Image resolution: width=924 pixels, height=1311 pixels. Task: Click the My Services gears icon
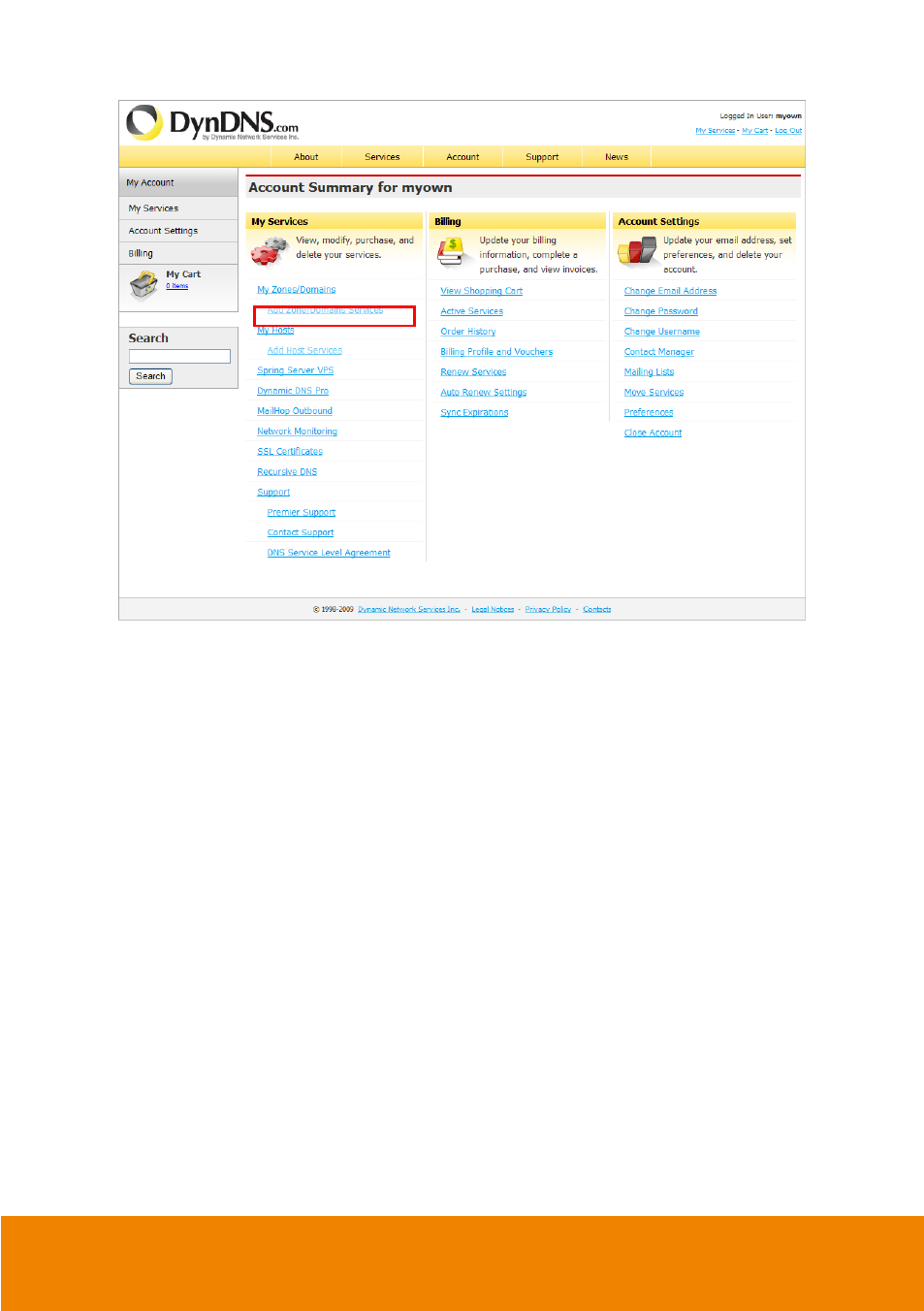coord(270,251)
